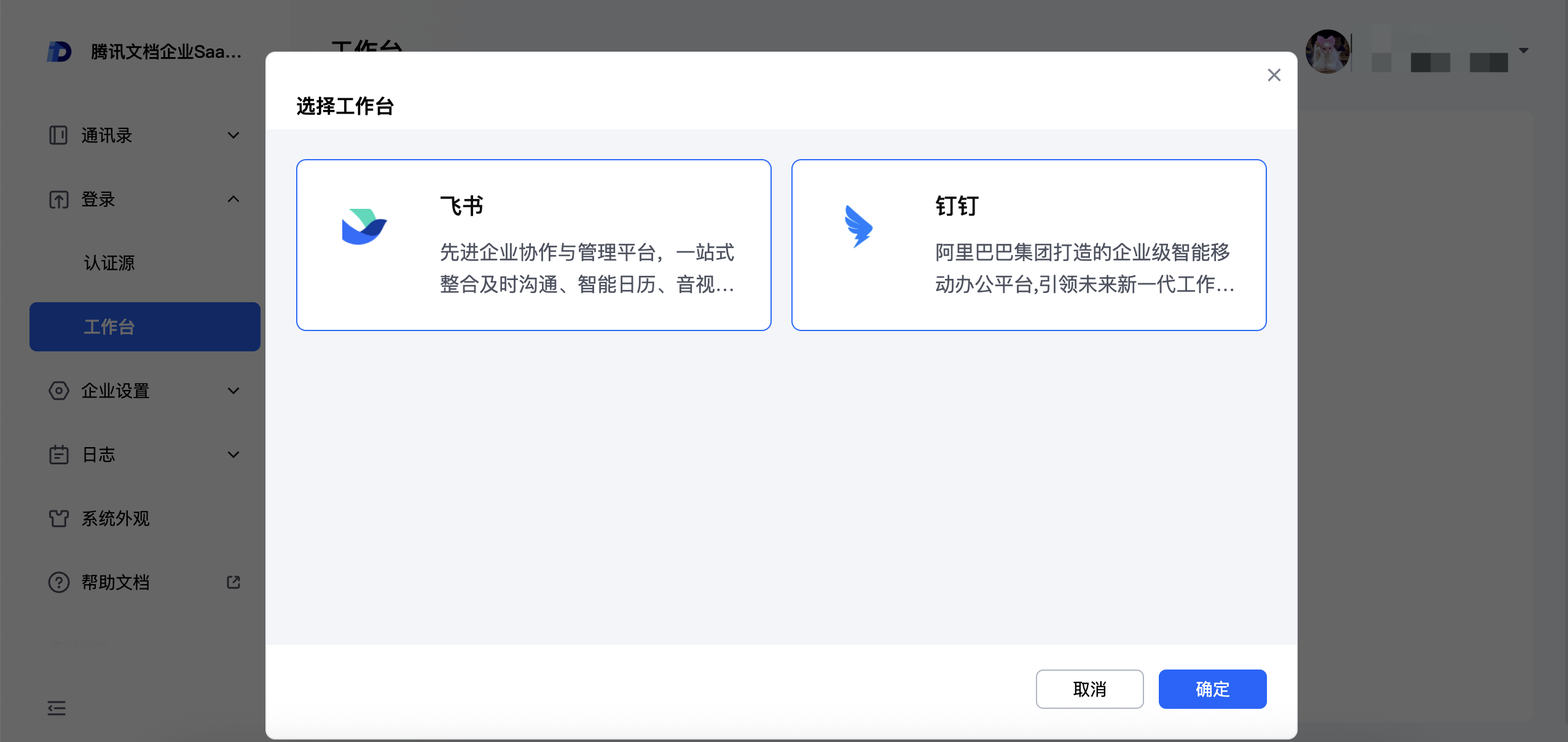Screen dimensions: 1568x742
Task: Expand the 企业设置 chevron
Action: [x=233, y=391]
